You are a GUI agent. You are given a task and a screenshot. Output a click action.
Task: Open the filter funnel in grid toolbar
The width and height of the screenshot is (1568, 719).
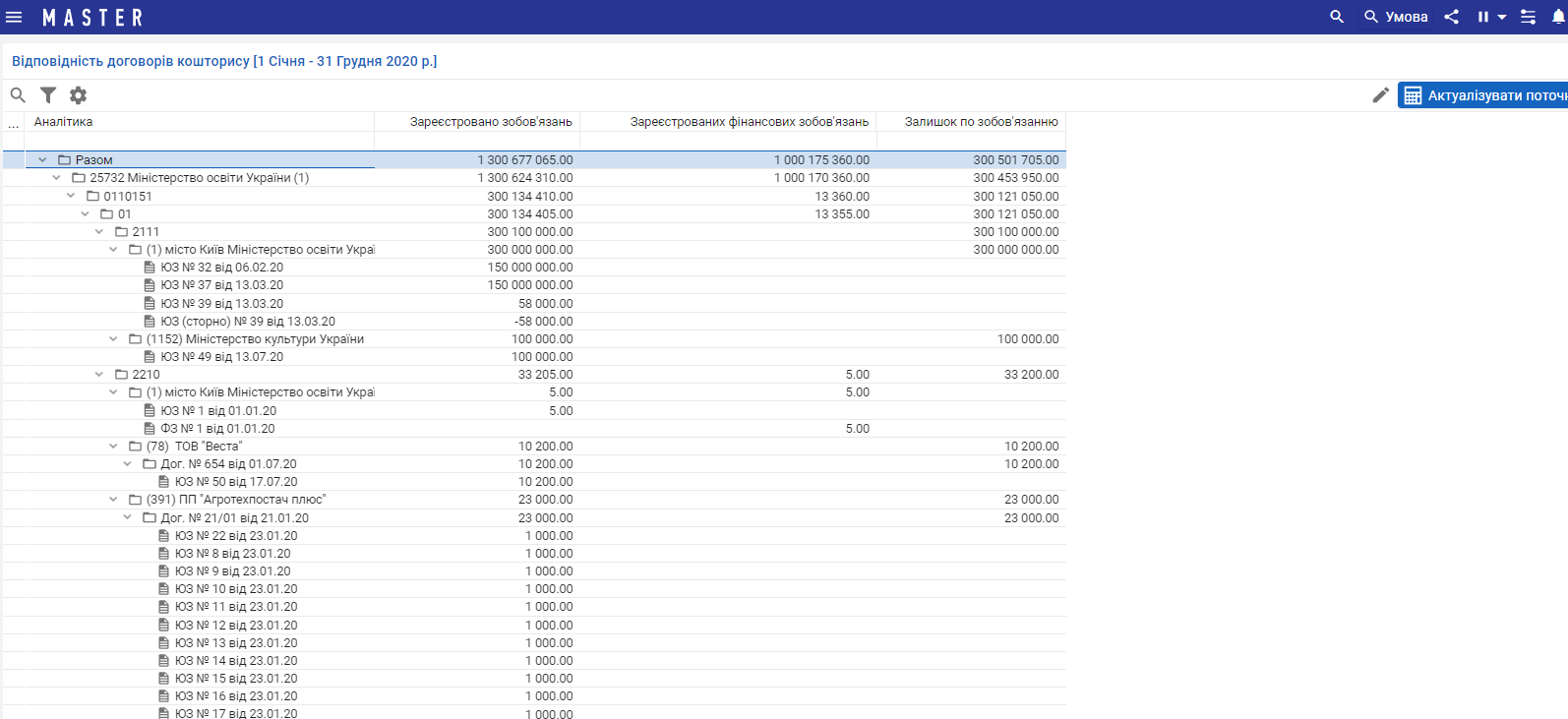pyautogui.click(x=48, y=95)
